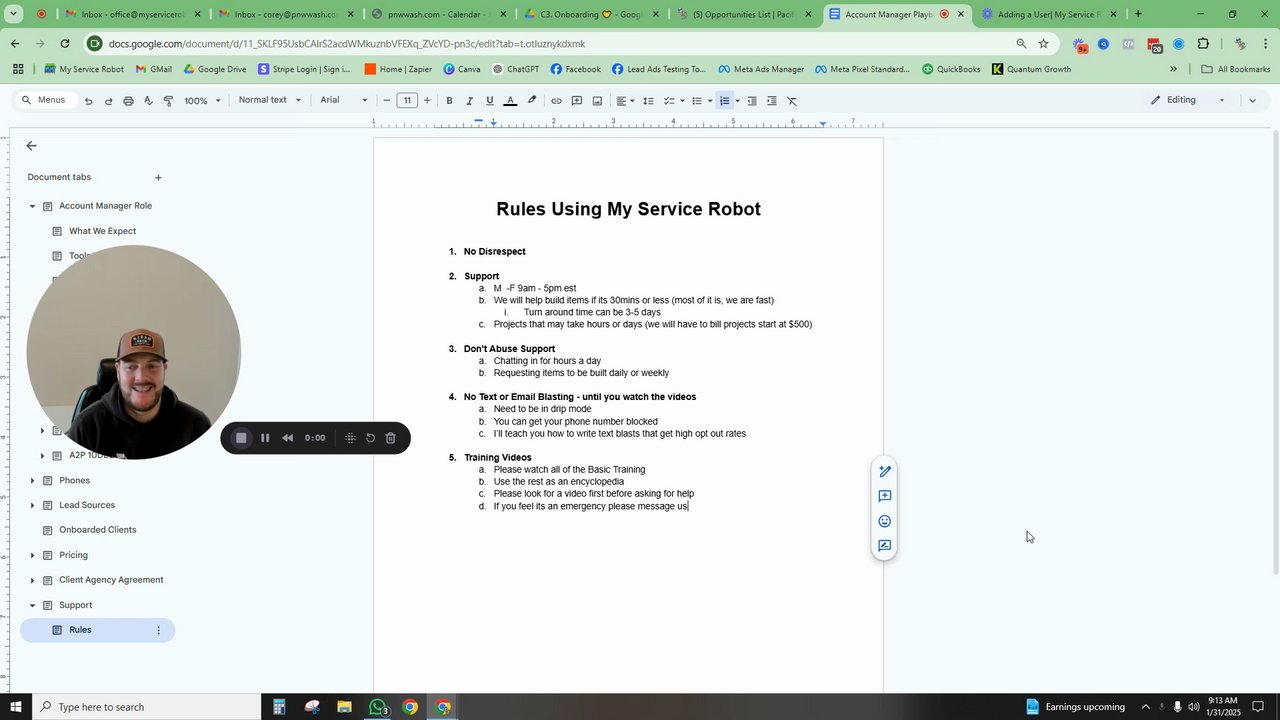This screenshot has height=720, width=1280.
Task: Decrease the paragraph indent
Action: tap(752, 101)
